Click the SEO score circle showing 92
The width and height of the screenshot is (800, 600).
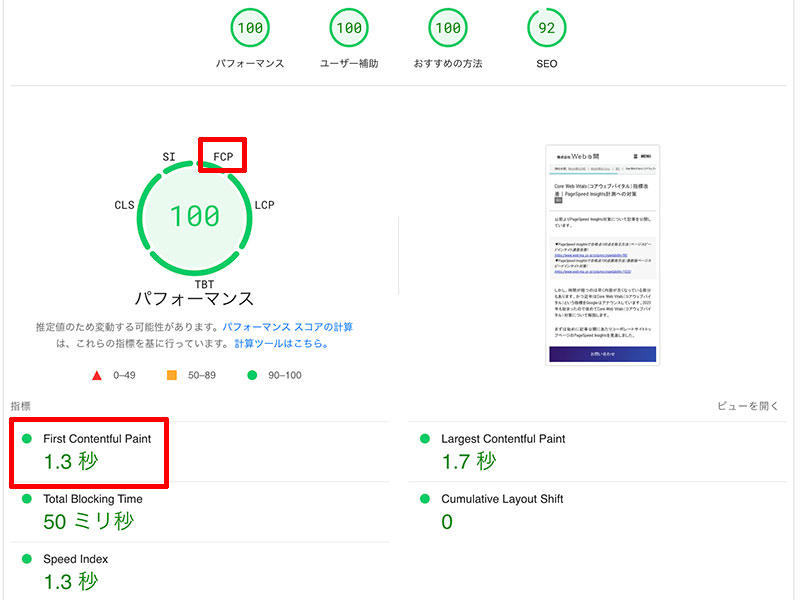[x=546, y=28]
